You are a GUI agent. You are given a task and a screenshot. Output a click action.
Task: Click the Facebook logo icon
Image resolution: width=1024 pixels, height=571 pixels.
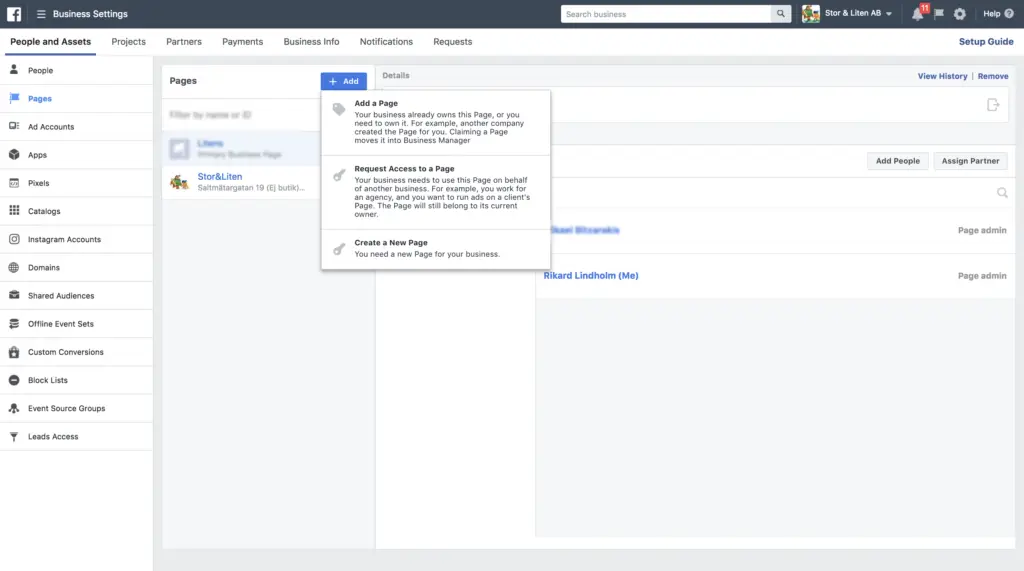coord(14,14)
